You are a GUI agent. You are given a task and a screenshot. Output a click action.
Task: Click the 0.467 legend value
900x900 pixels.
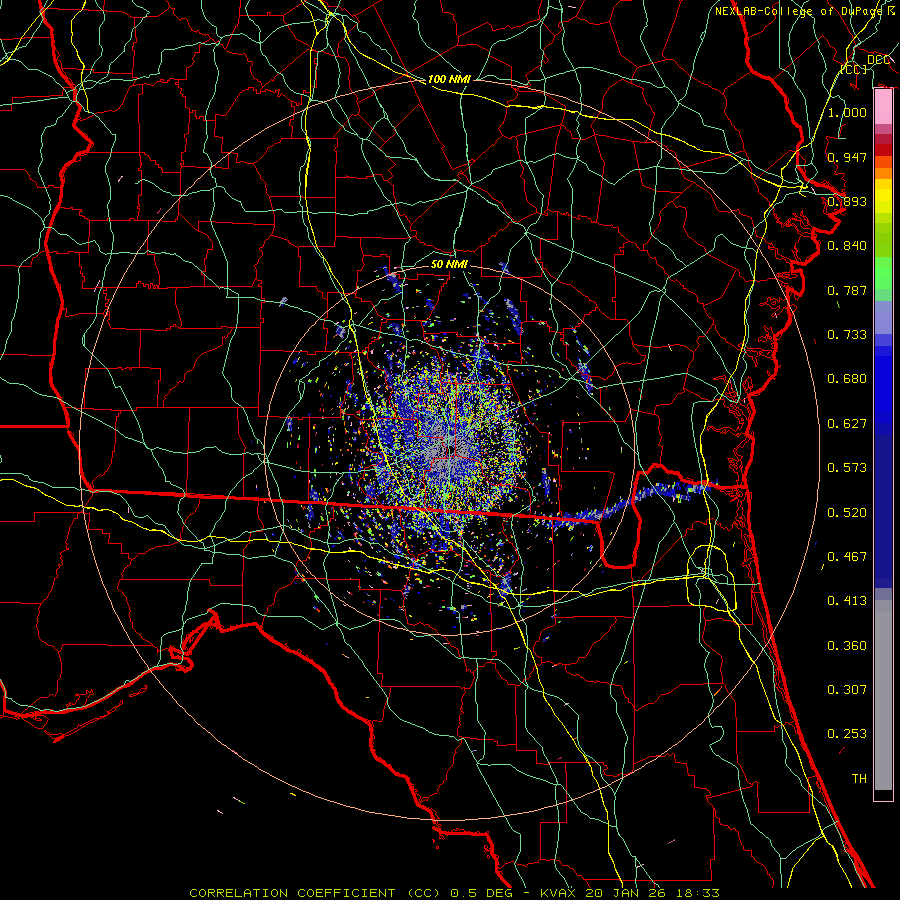(x=847, y=557)
